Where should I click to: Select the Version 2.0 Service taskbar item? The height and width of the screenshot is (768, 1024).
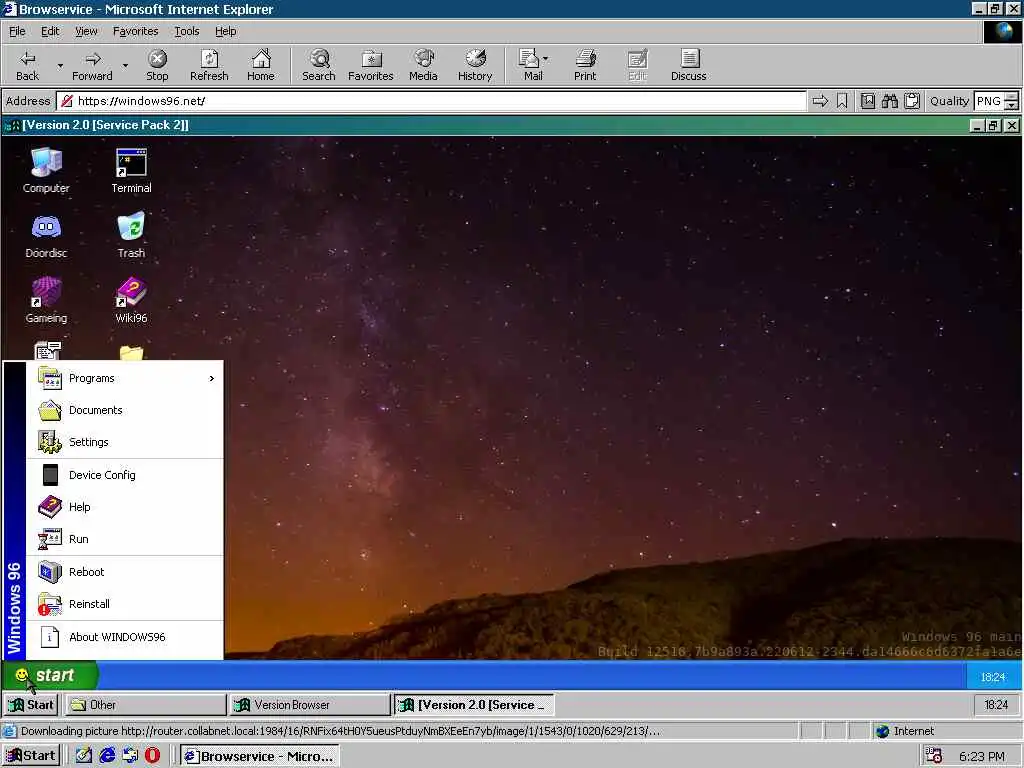pyautogui.click(x=473, y=705)
